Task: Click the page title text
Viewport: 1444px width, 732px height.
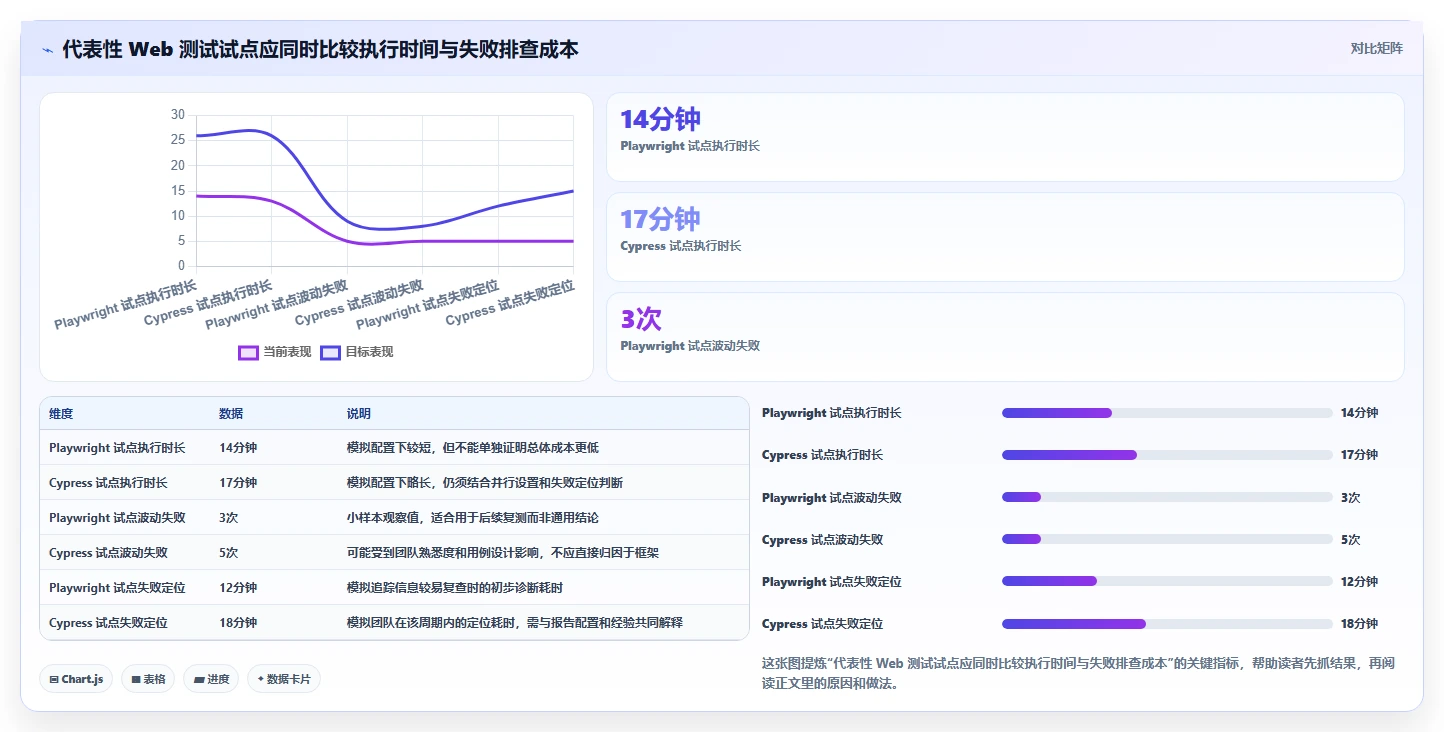Action: click(320, 49)
